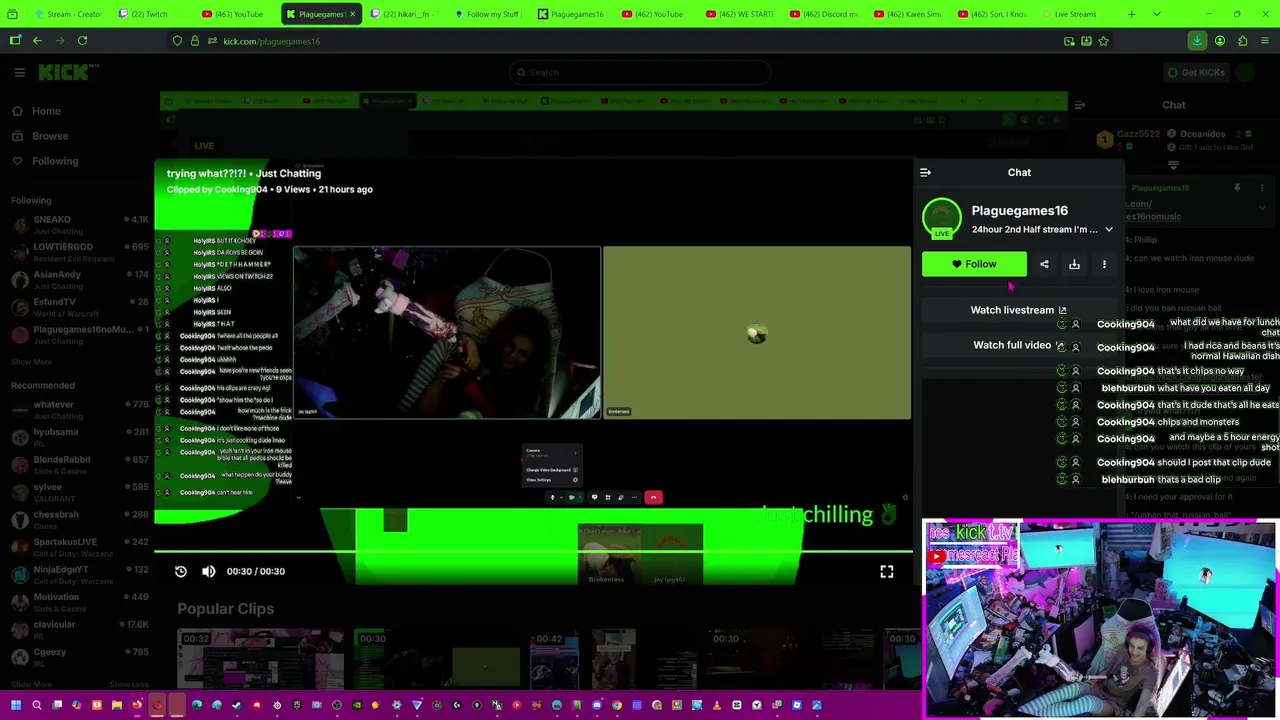This screenshot has width=1280, height=720.
Task: Open a new browser tab
Action: point(1131,14)
